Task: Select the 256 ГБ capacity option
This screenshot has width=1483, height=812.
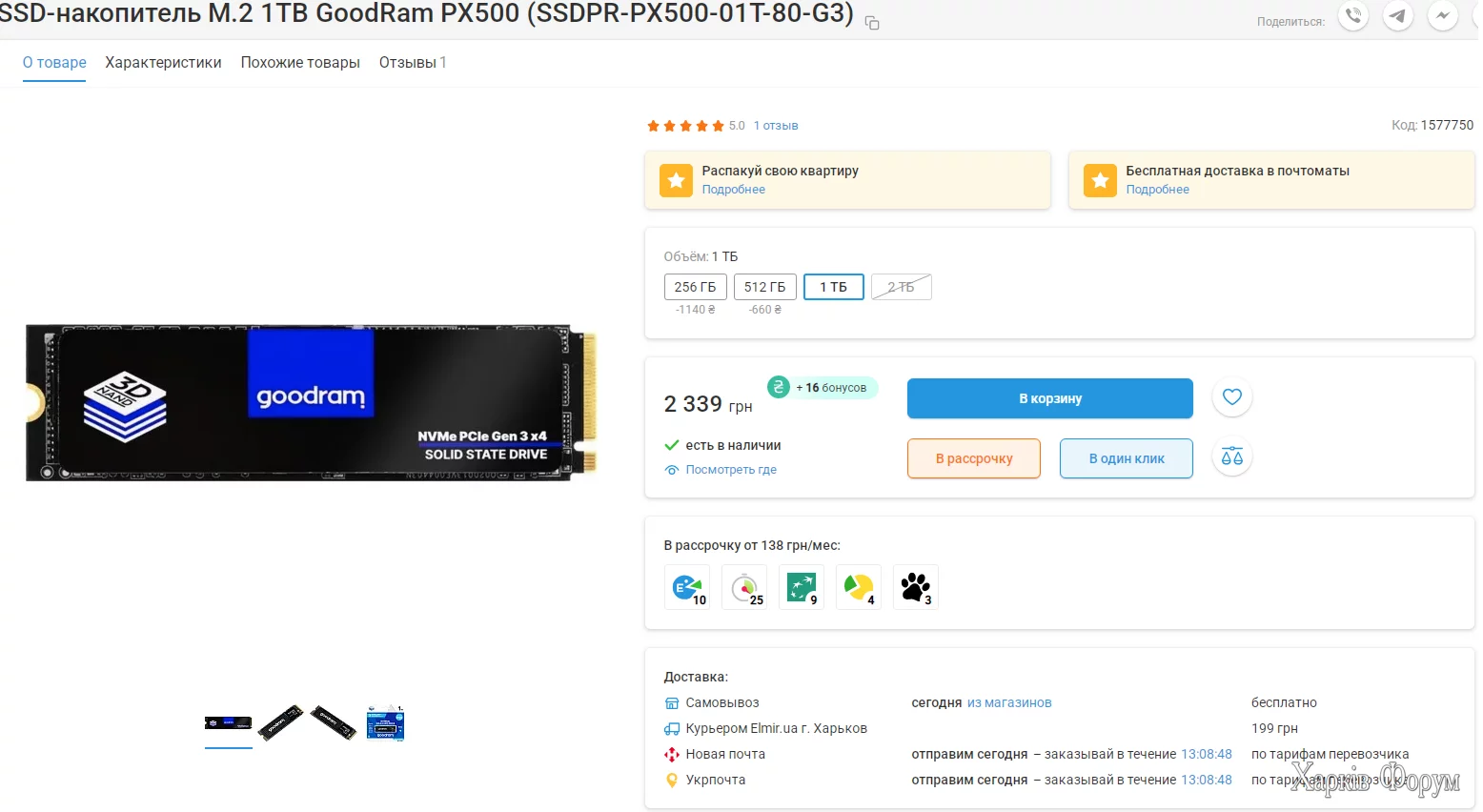Action: pyautogui.click(x=696, y=287)
